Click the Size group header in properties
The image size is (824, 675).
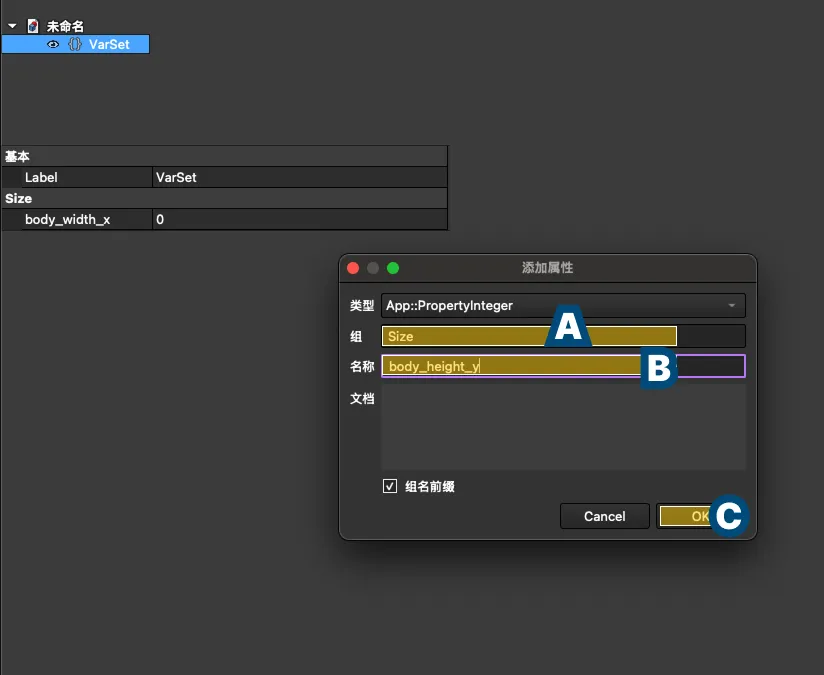(19, 198)
